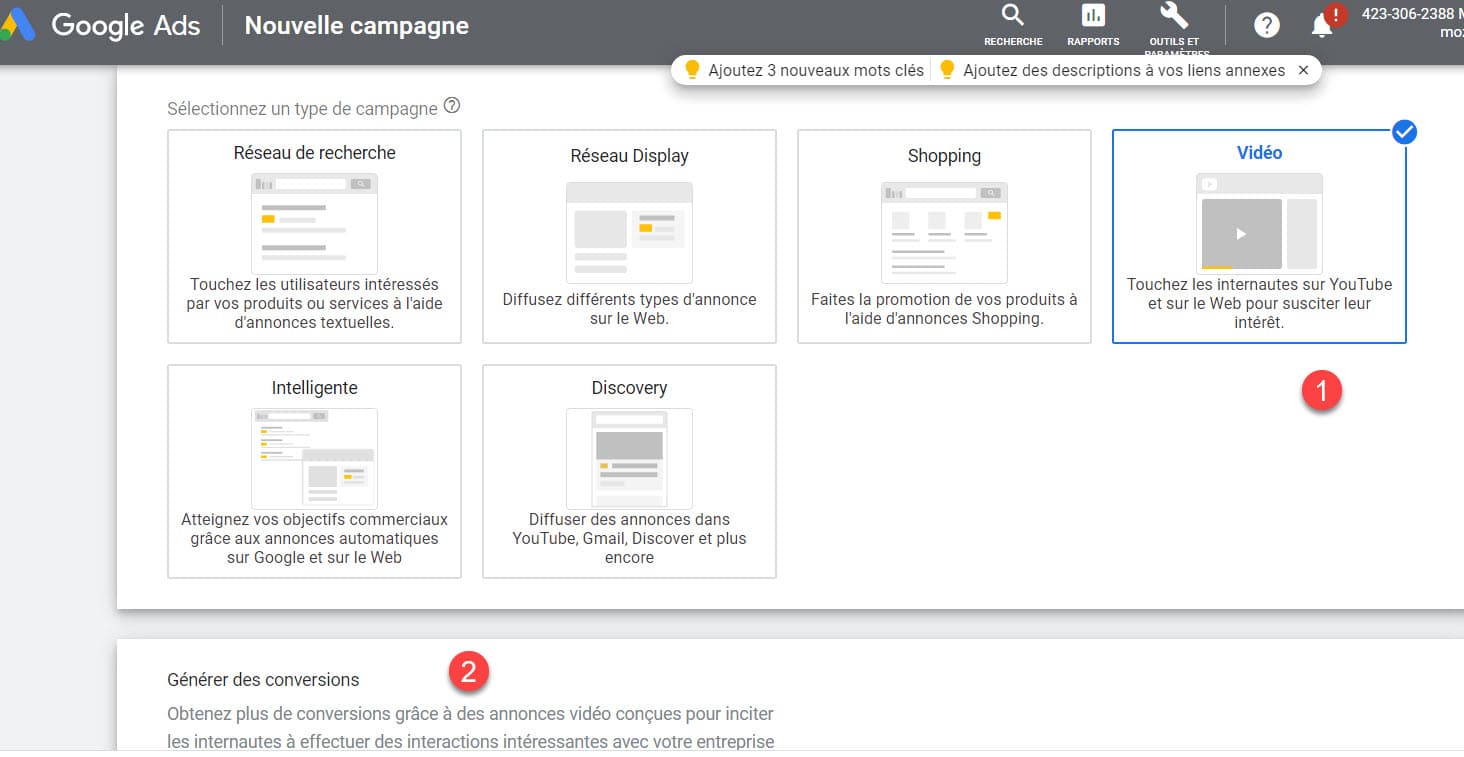Screen dimensions: 1464x757
Task: Open the Recherche search tool
Action: click(1013, 25)
